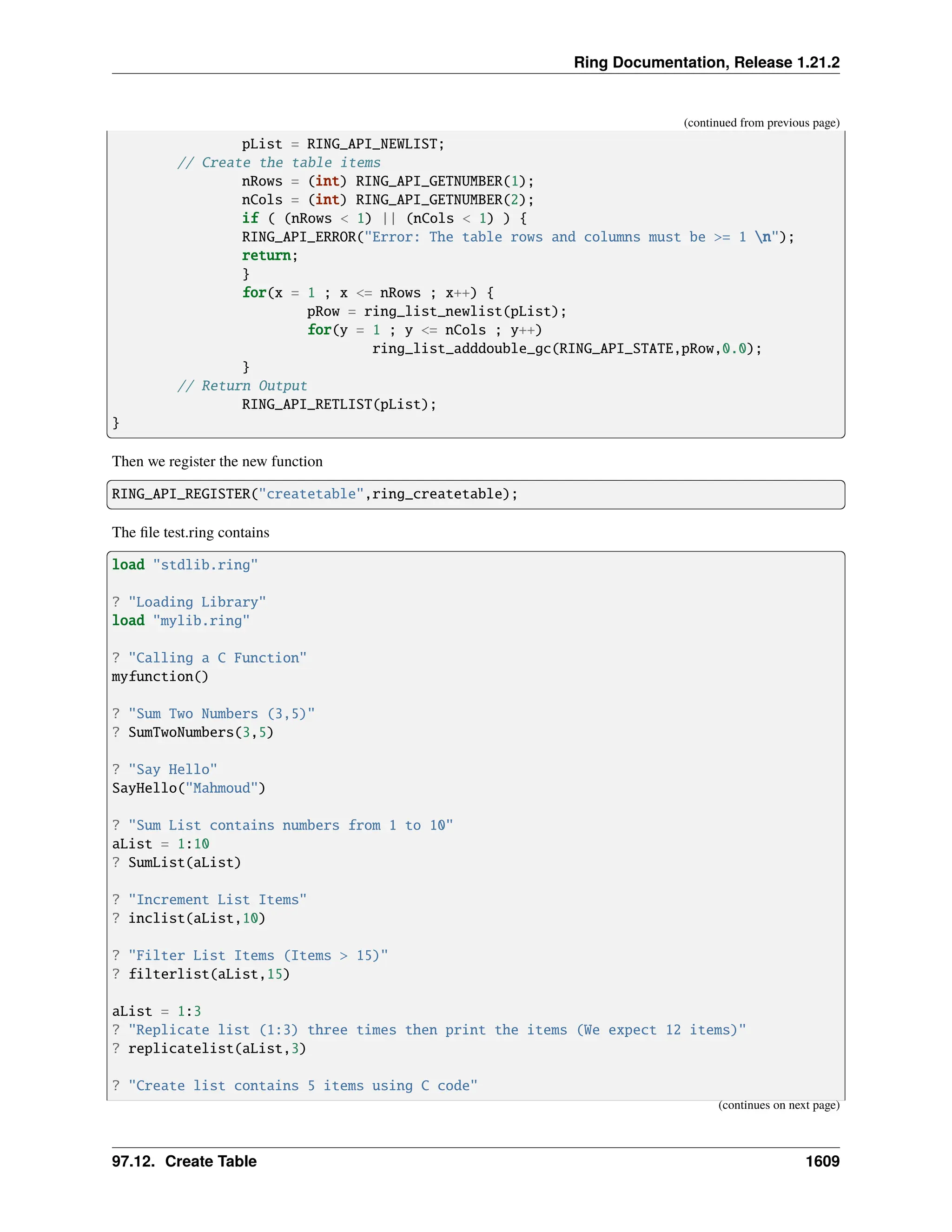Click the 'continued from previous page' note
Image resolution: width=952 pixels, height=1232 pixels.
coord(761,123)
